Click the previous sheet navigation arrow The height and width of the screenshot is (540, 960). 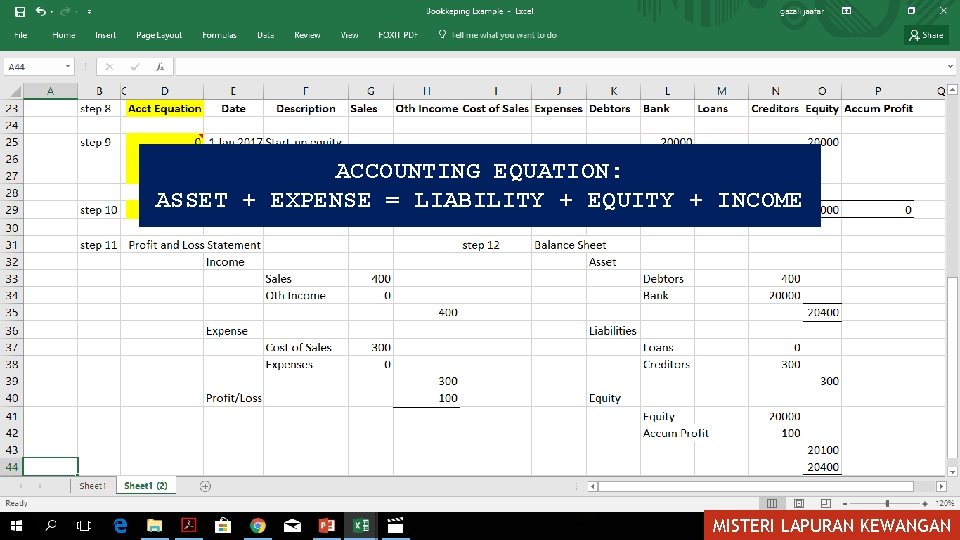coord(21,486)
